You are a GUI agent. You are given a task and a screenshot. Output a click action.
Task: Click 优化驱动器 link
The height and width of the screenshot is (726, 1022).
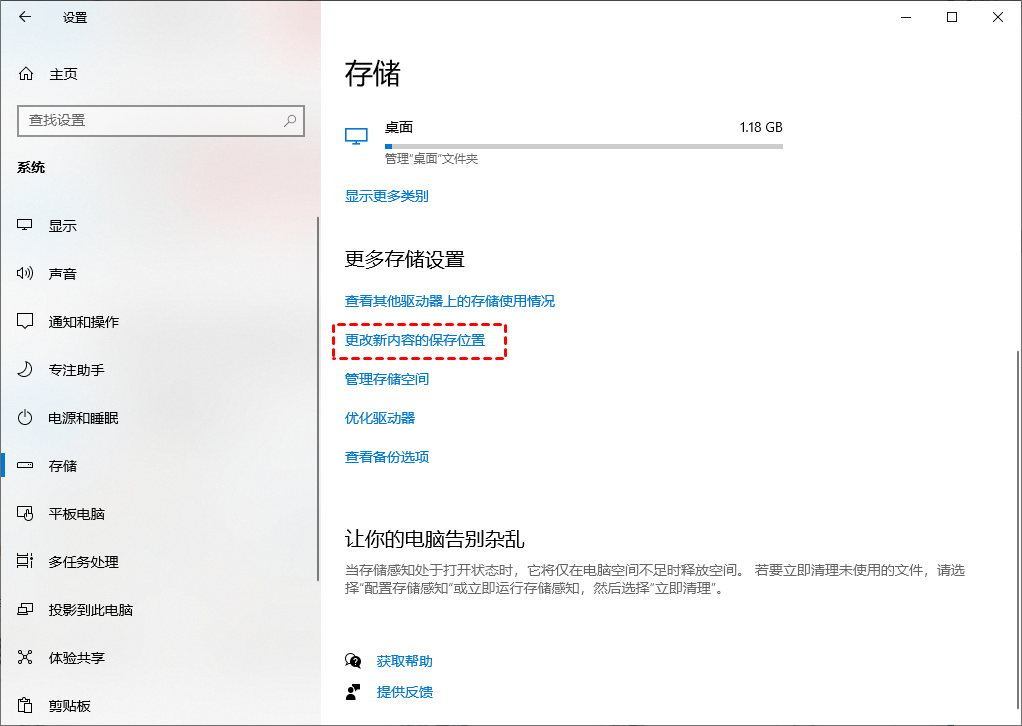coord(379,418)
